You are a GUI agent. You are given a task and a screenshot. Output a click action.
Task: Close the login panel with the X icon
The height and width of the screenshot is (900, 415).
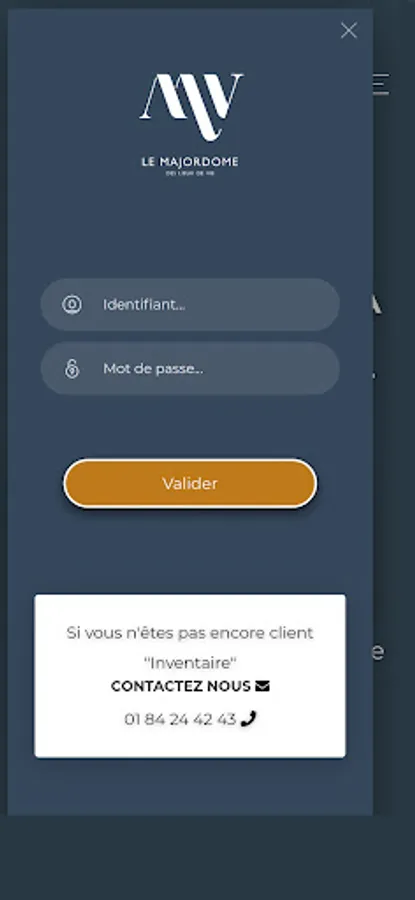coord(348,30)
